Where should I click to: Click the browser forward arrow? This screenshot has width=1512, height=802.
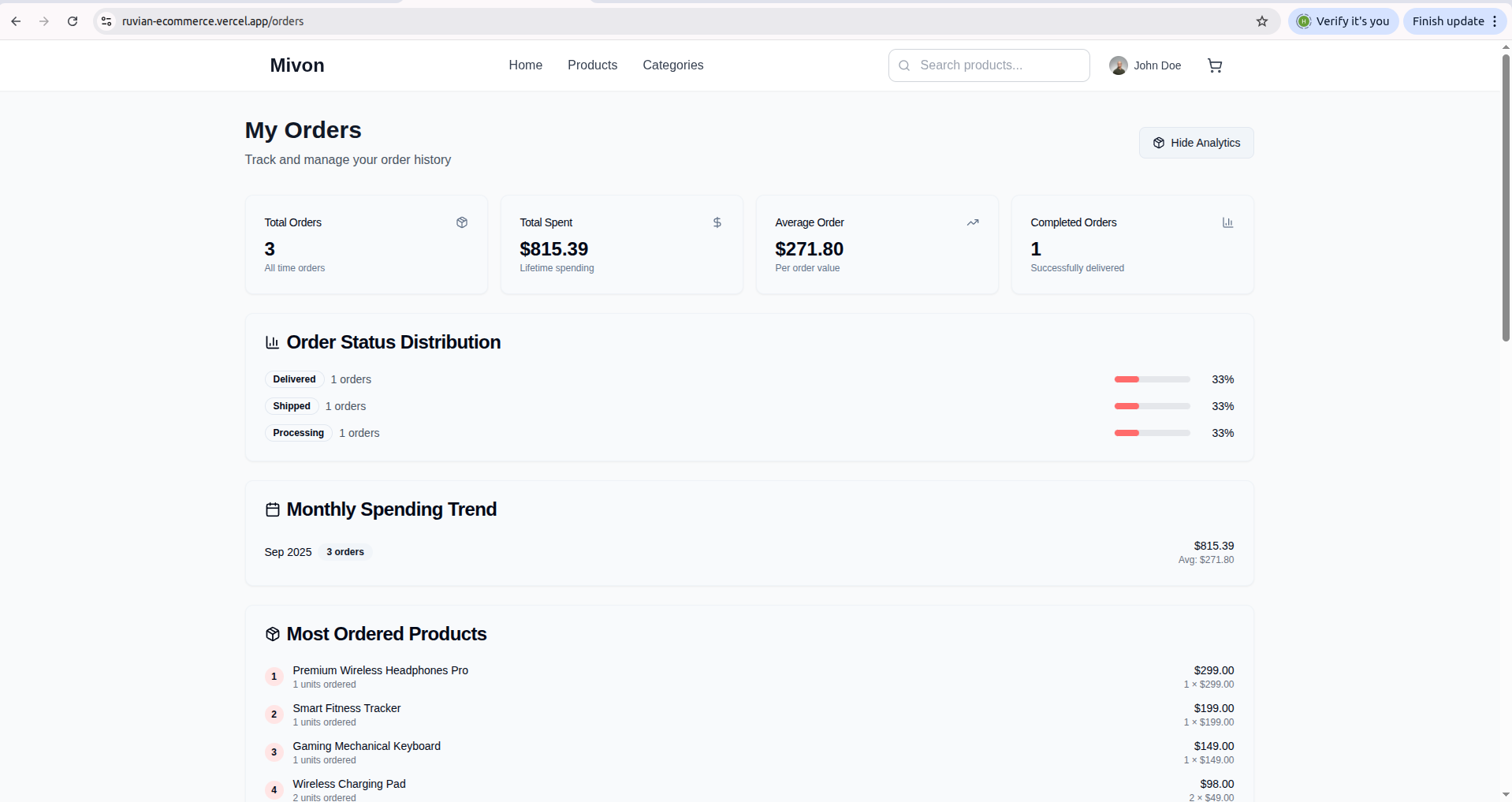coord(44,21)
